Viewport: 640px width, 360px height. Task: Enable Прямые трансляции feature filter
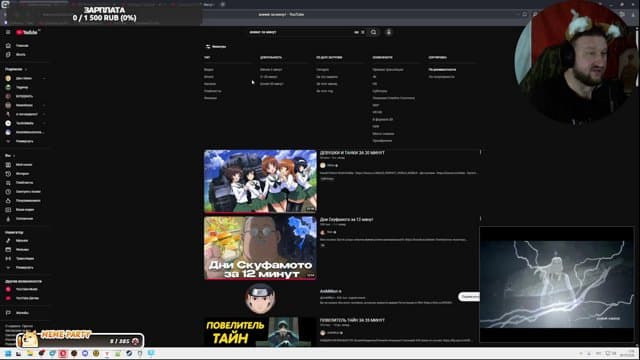388,69
